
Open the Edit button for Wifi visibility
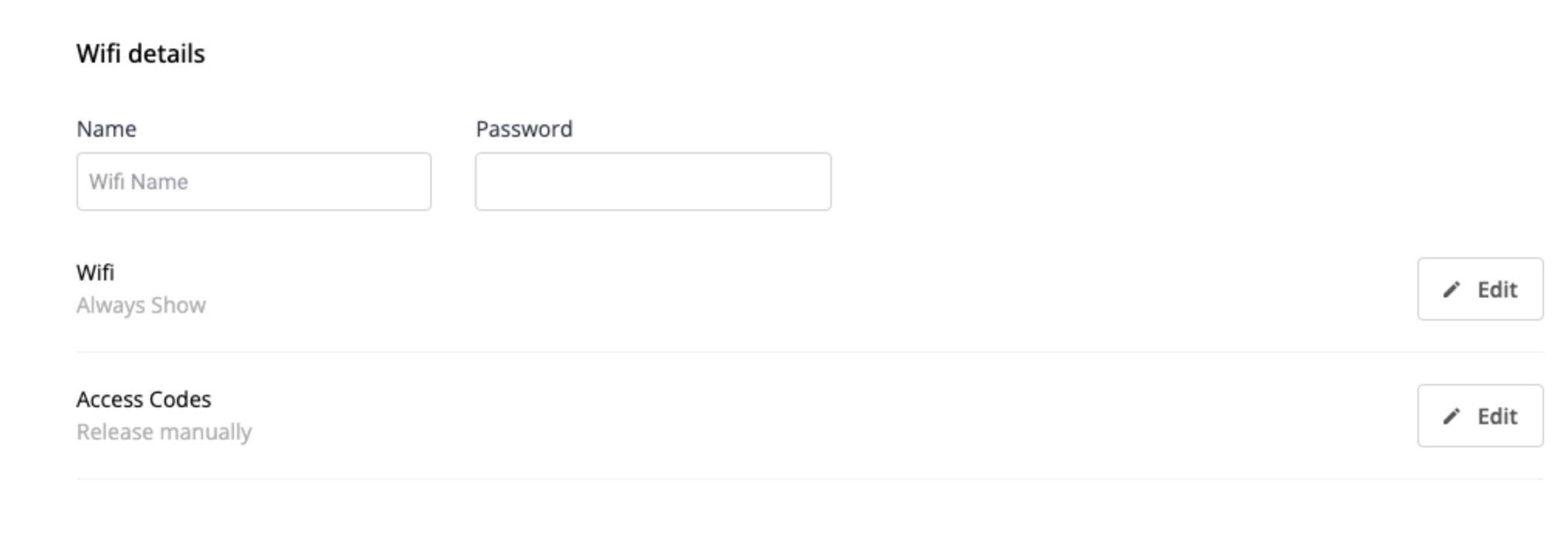click(1480, 289)
